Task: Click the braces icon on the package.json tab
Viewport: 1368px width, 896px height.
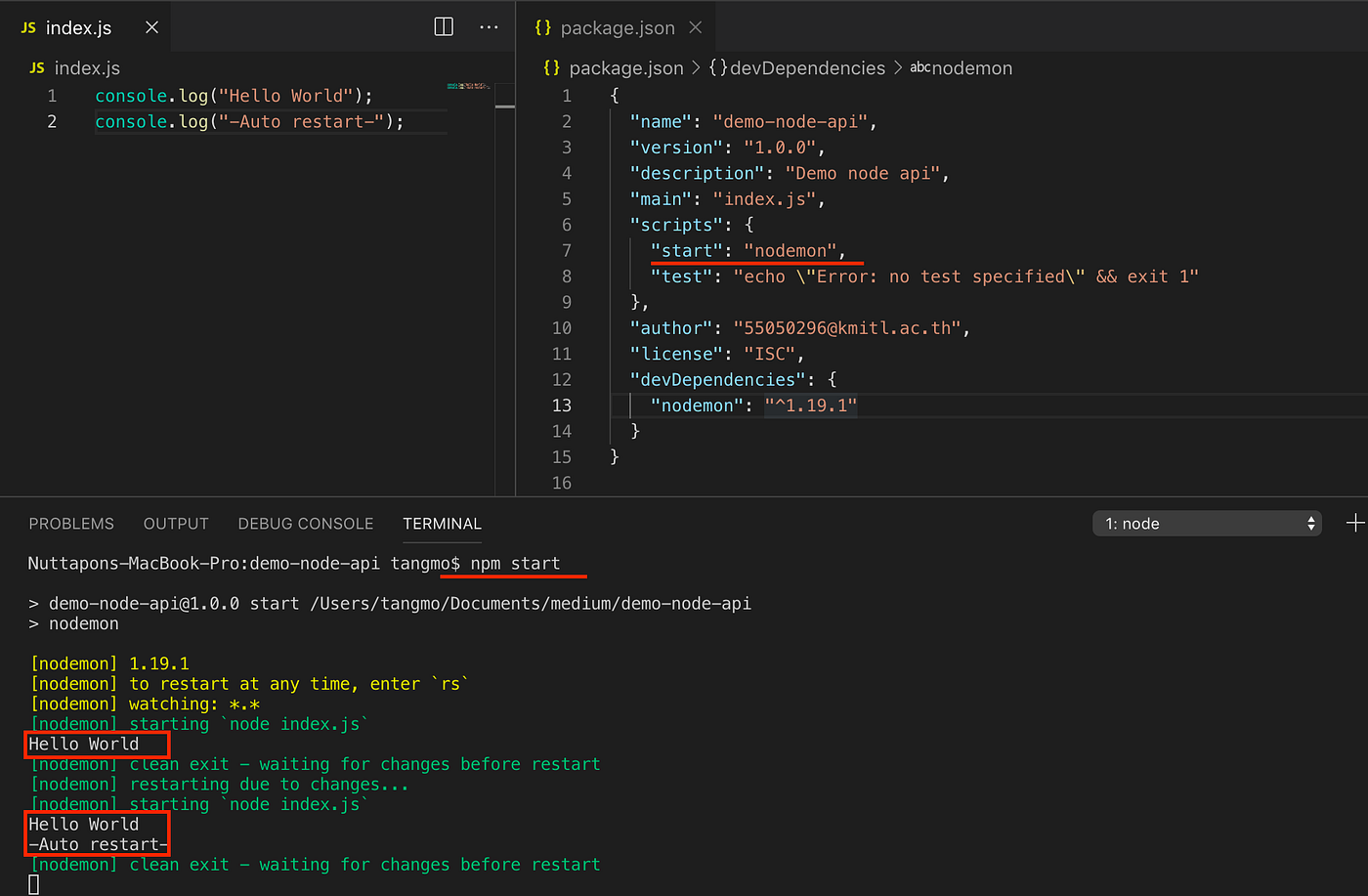Action: point(543,27)
